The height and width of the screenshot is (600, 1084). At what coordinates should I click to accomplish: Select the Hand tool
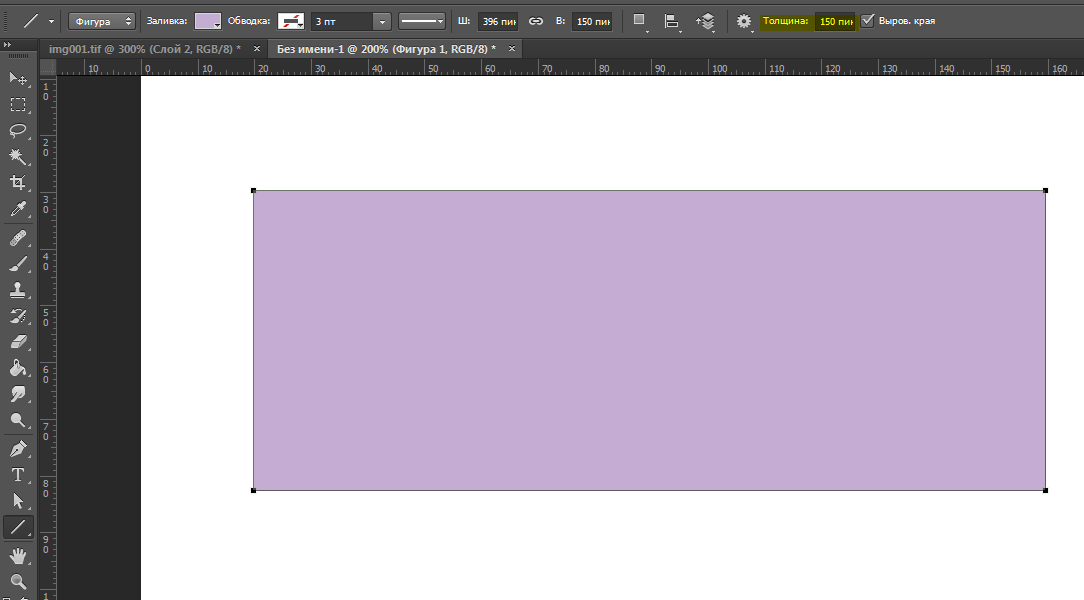(18, 556)
